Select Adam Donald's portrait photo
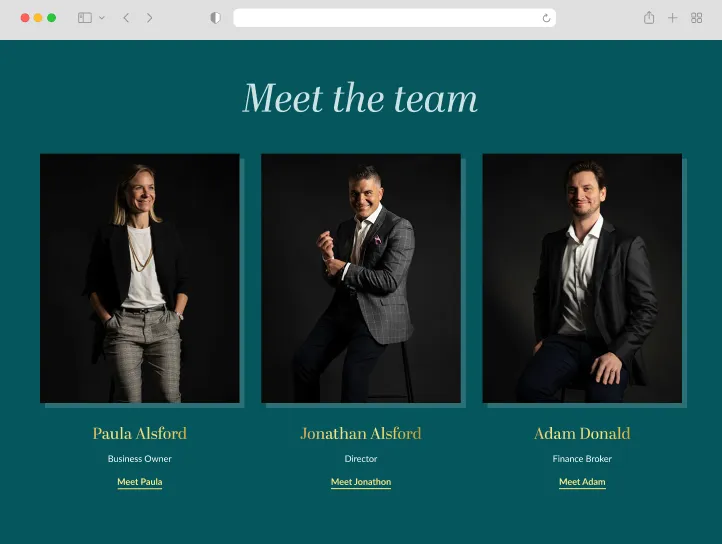722x544 pixels. coord(582,278)
